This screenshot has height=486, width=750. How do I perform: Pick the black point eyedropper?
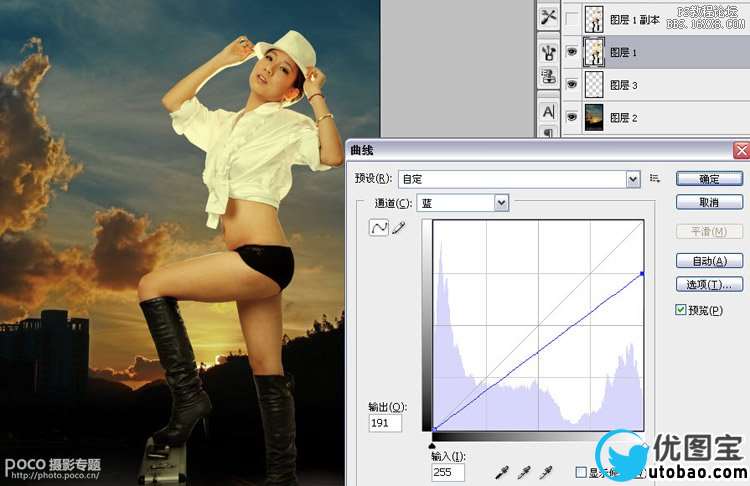(x=502, y=473)
